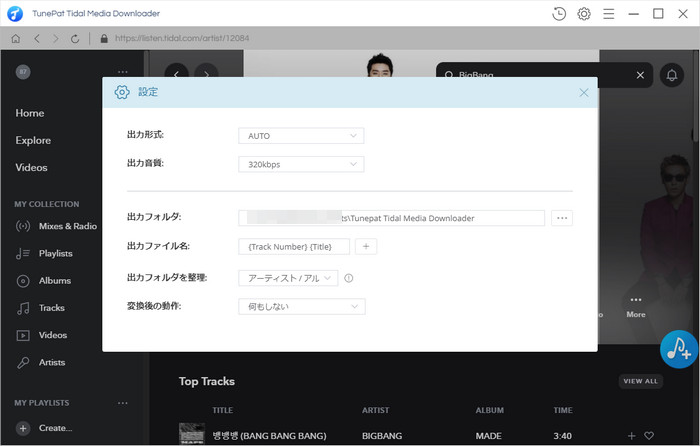Open Albums in My Collection
The image size is (700, 446).
coord(43,280)
